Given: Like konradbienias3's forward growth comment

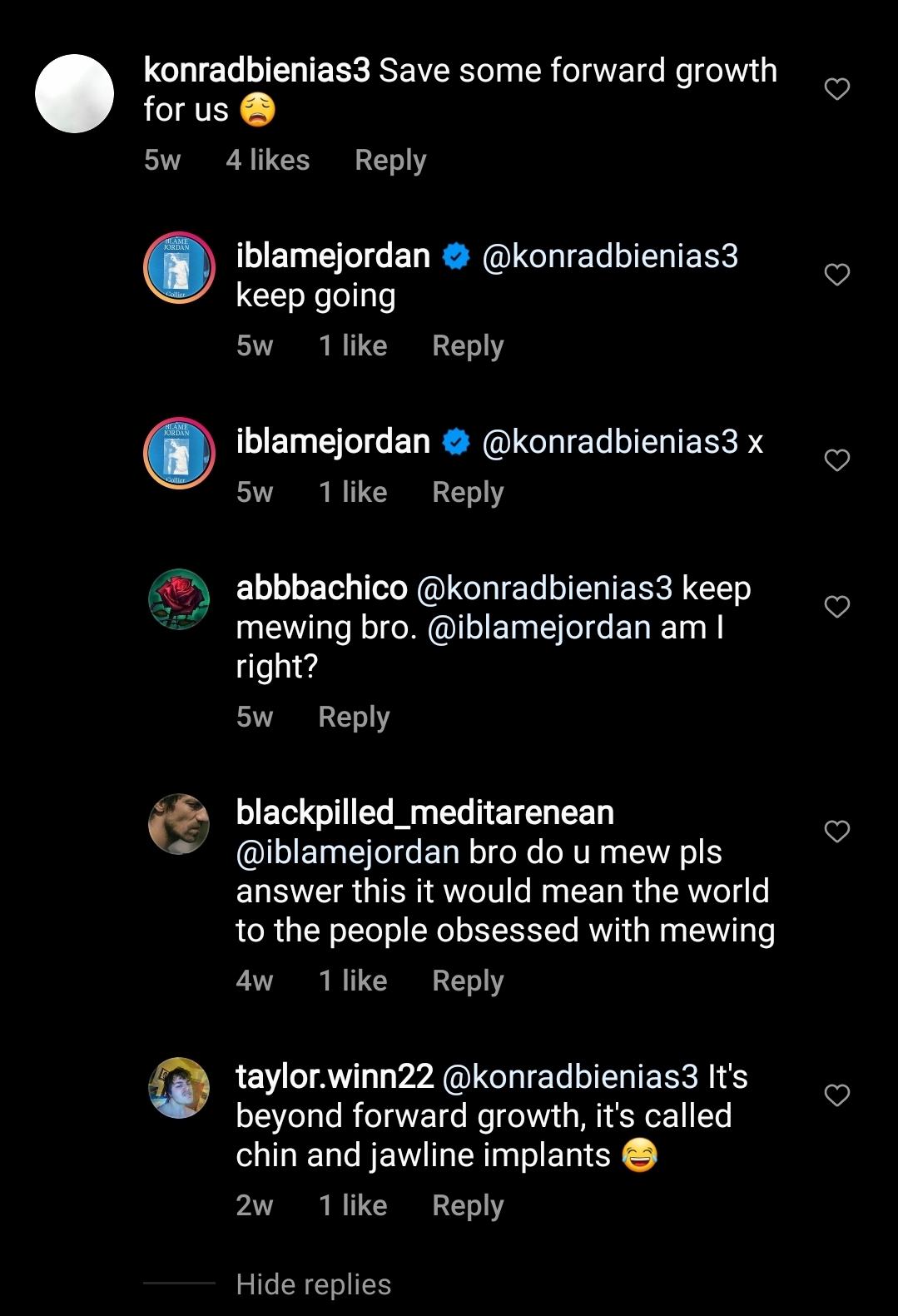Looking at the screenshot, I should [836, 89].
